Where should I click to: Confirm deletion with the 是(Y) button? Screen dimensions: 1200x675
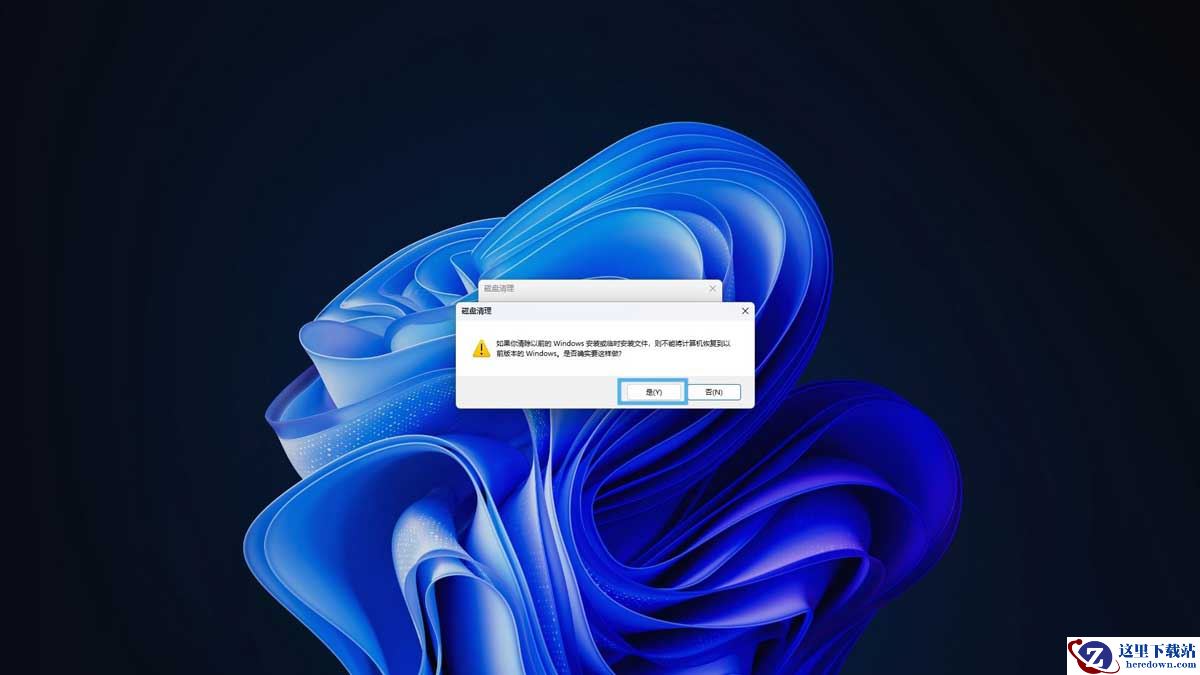653,392
